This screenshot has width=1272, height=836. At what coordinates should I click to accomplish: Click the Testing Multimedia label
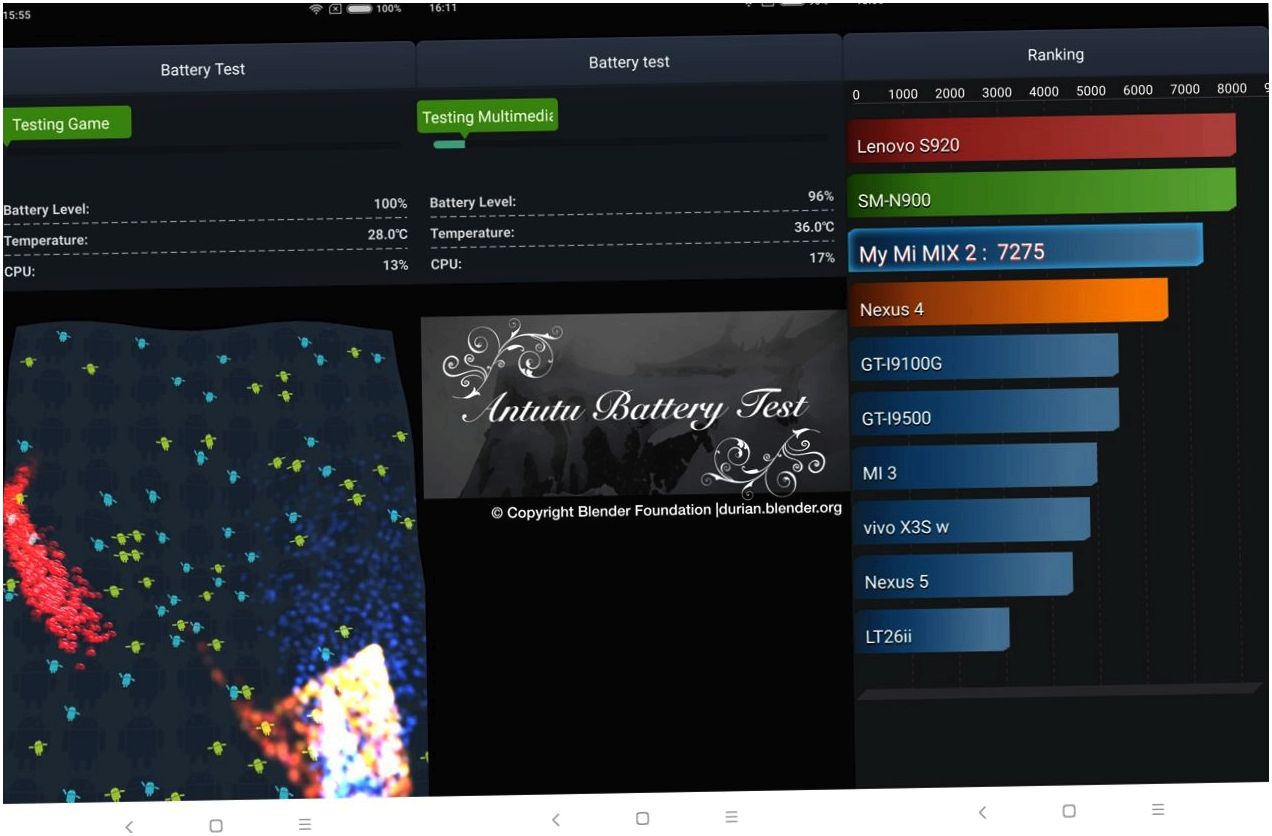pyautogui.click(x=488, y=116)
